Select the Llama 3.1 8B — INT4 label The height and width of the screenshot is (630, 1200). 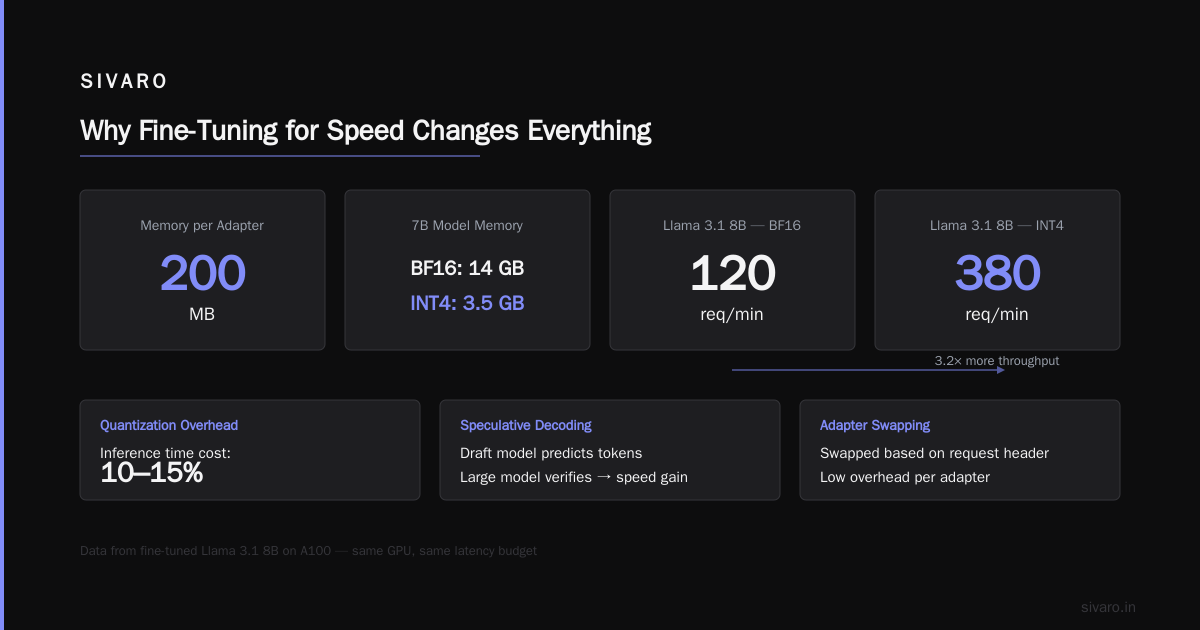(997, 226)
